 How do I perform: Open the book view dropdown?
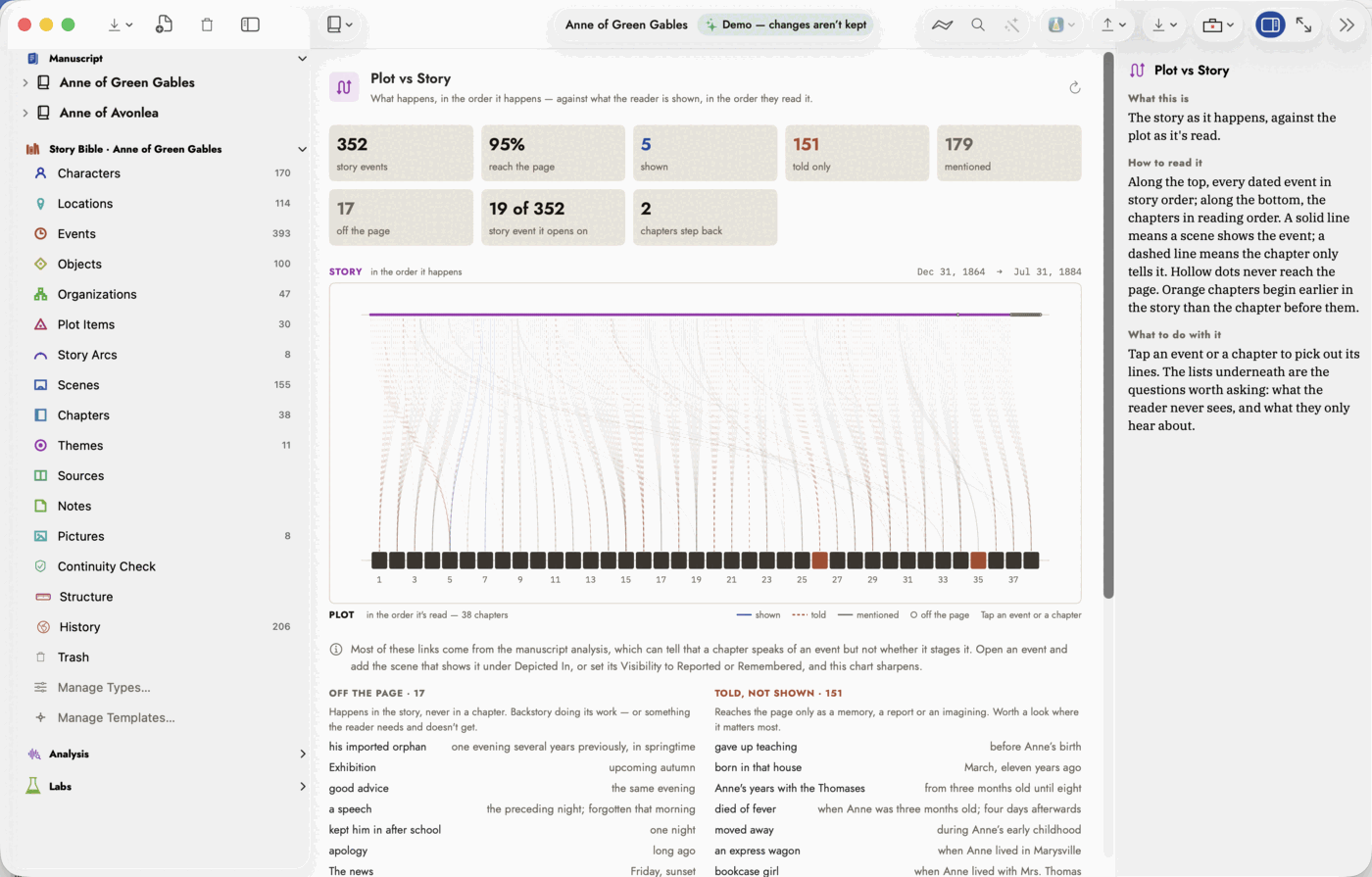pos(340,24)
